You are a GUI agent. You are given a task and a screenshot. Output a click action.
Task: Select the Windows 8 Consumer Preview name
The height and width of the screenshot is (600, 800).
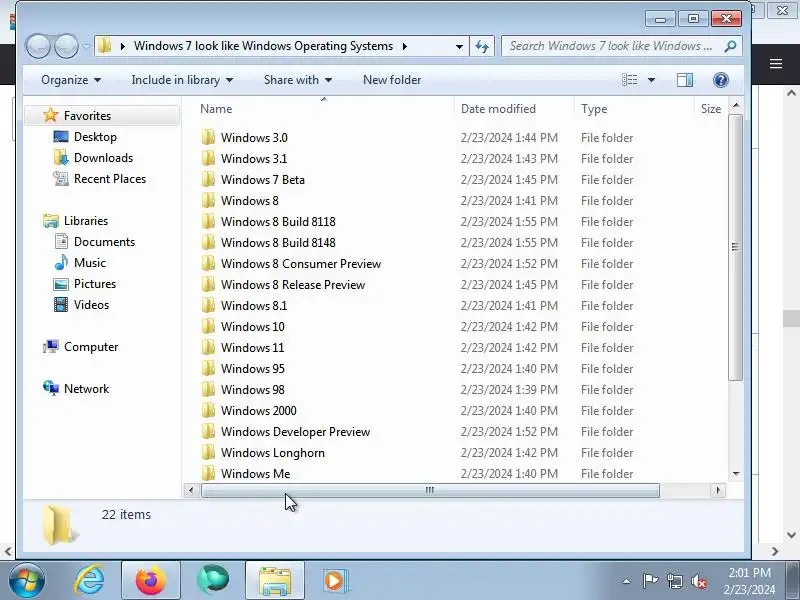301,264
